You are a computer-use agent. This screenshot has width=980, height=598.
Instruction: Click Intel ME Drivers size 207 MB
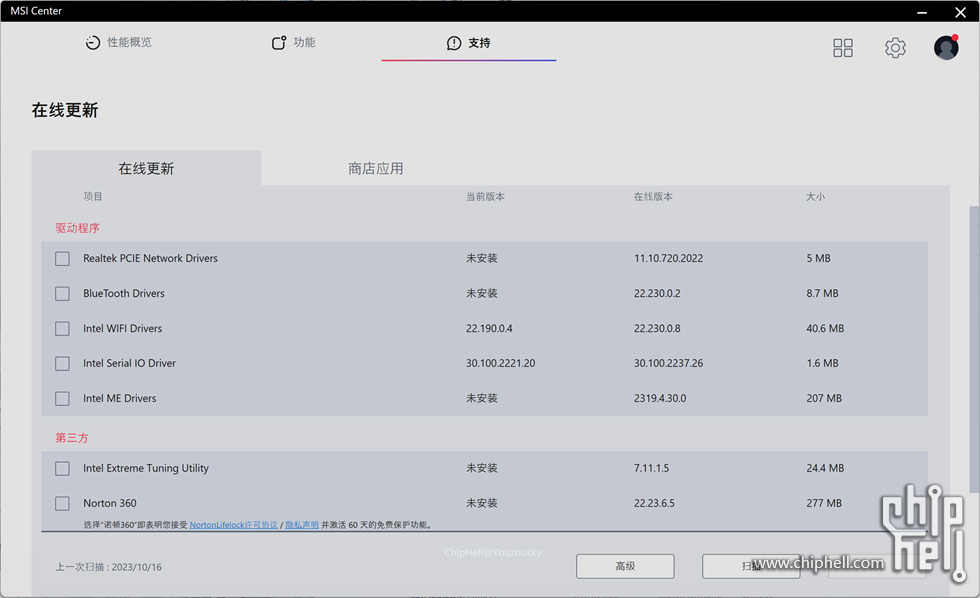point(824,398)
